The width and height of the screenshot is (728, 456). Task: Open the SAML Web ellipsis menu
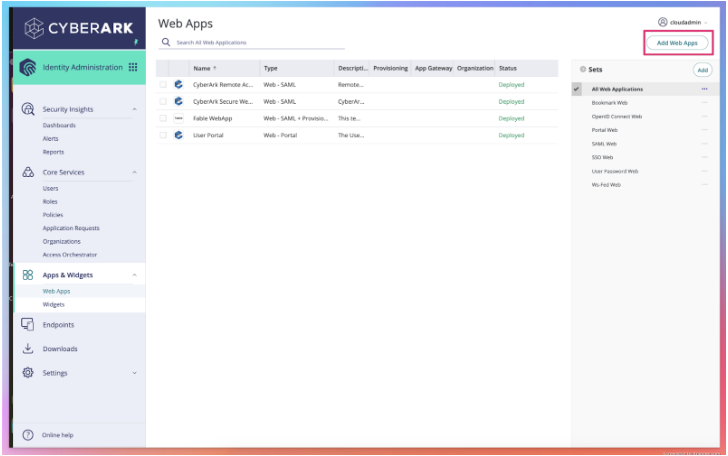[x=704, y=143]
